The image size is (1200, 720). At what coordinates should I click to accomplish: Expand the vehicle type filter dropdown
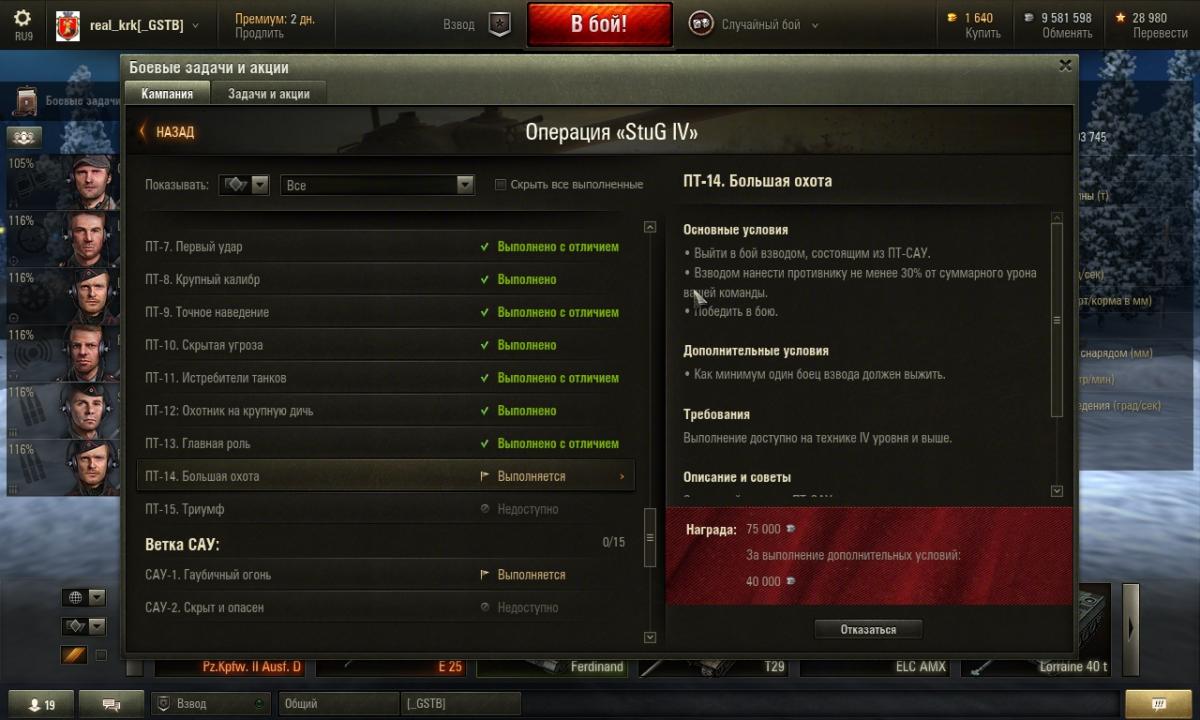tap(245, 185)
